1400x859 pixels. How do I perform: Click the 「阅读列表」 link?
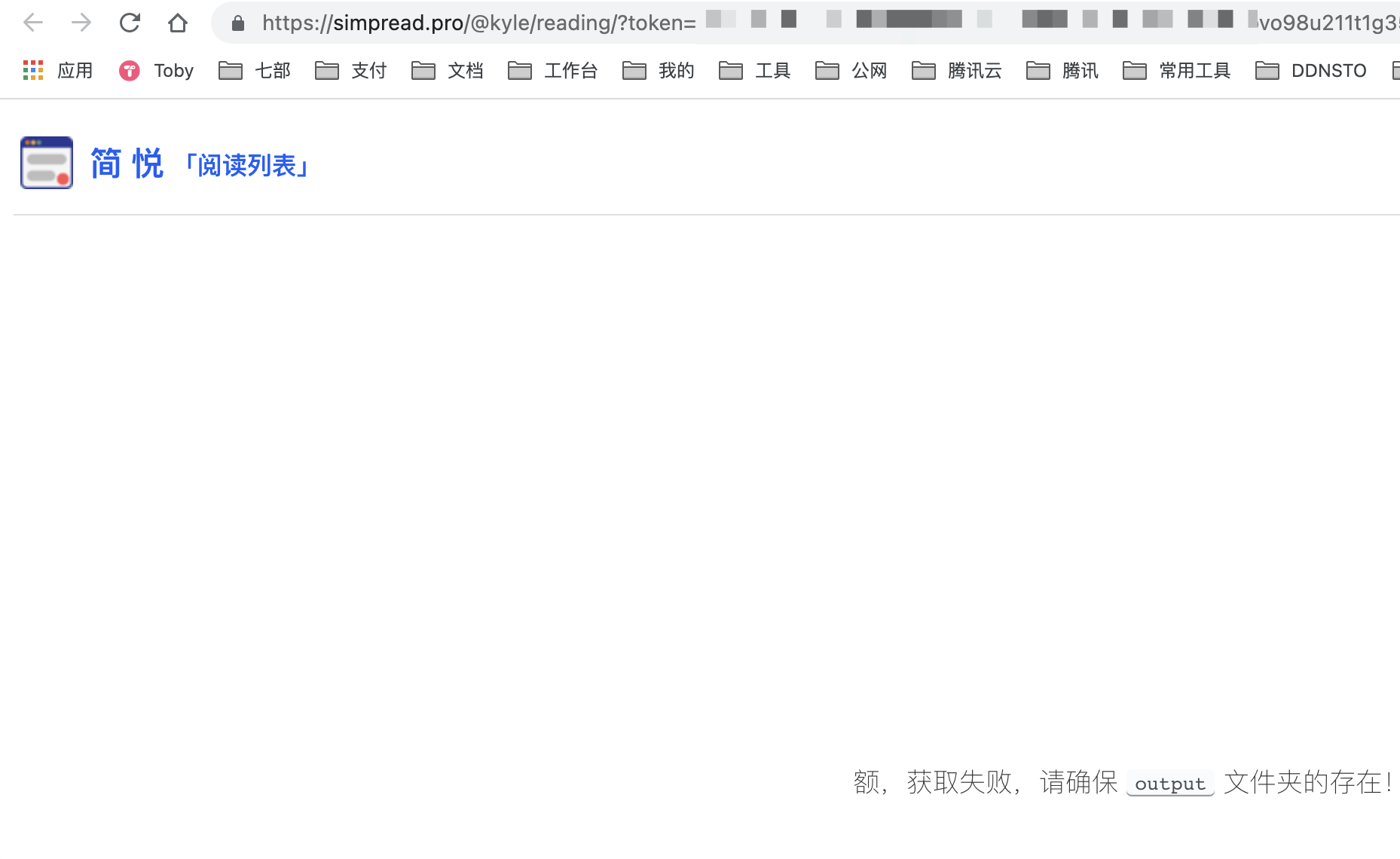click(247, 164)
